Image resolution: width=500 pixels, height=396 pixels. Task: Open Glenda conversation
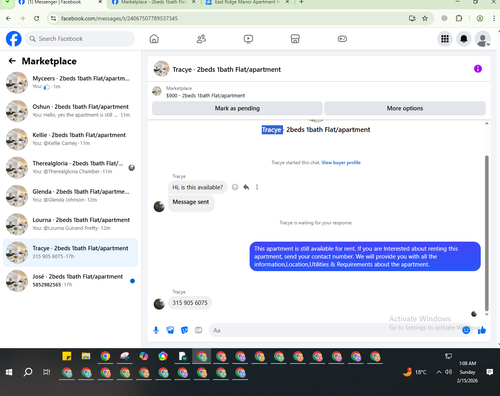coord(70,196)
